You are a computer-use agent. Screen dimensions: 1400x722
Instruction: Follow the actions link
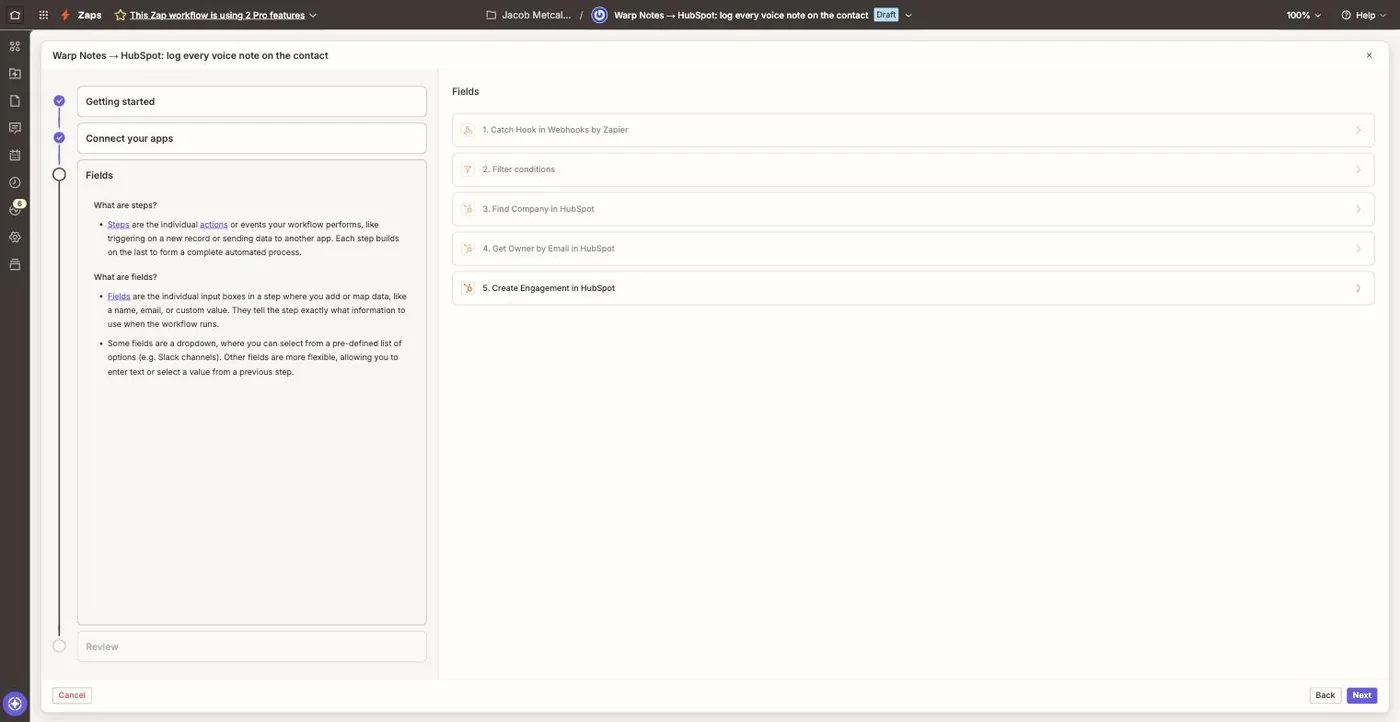pyautogui.click(x=214, y=225)
